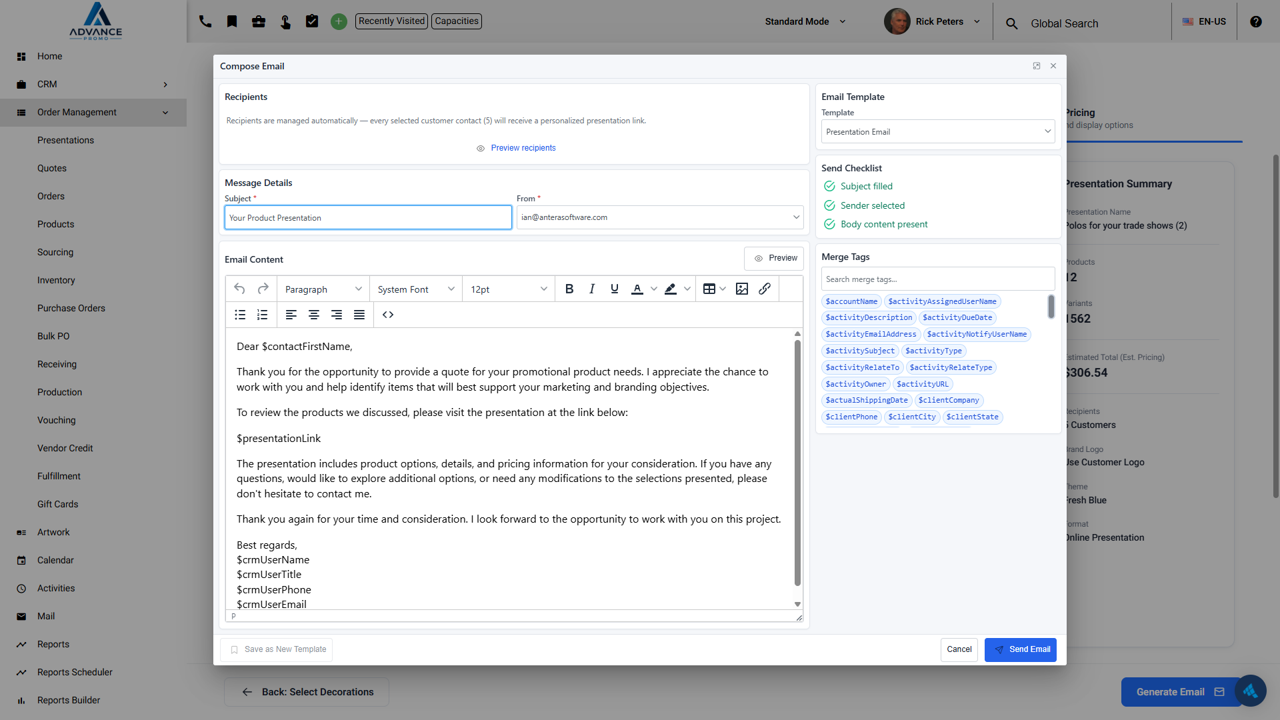The height and width of the screenshot is (720, 1280).
Task: Insert a table in email content
Action: (x=709, y=289)
